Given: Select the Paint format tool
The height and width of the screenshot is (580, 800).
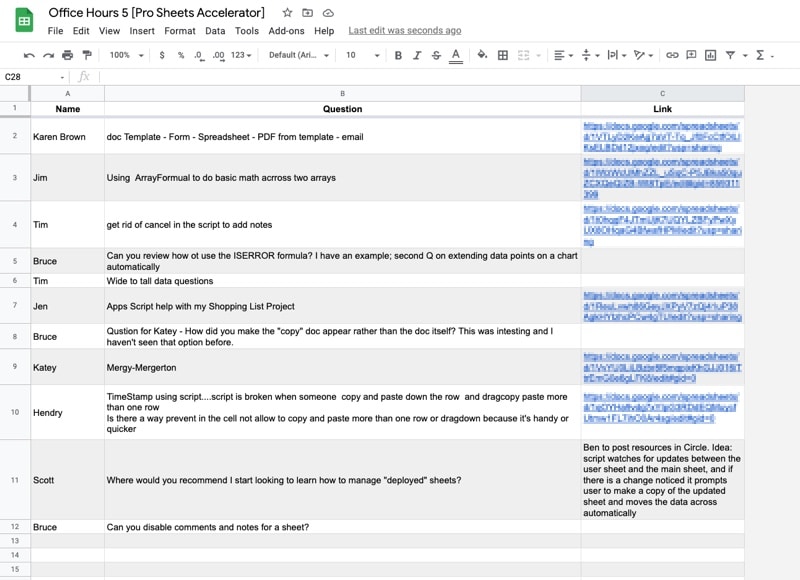Looking at the screenshot, I should tap(87, 55).
